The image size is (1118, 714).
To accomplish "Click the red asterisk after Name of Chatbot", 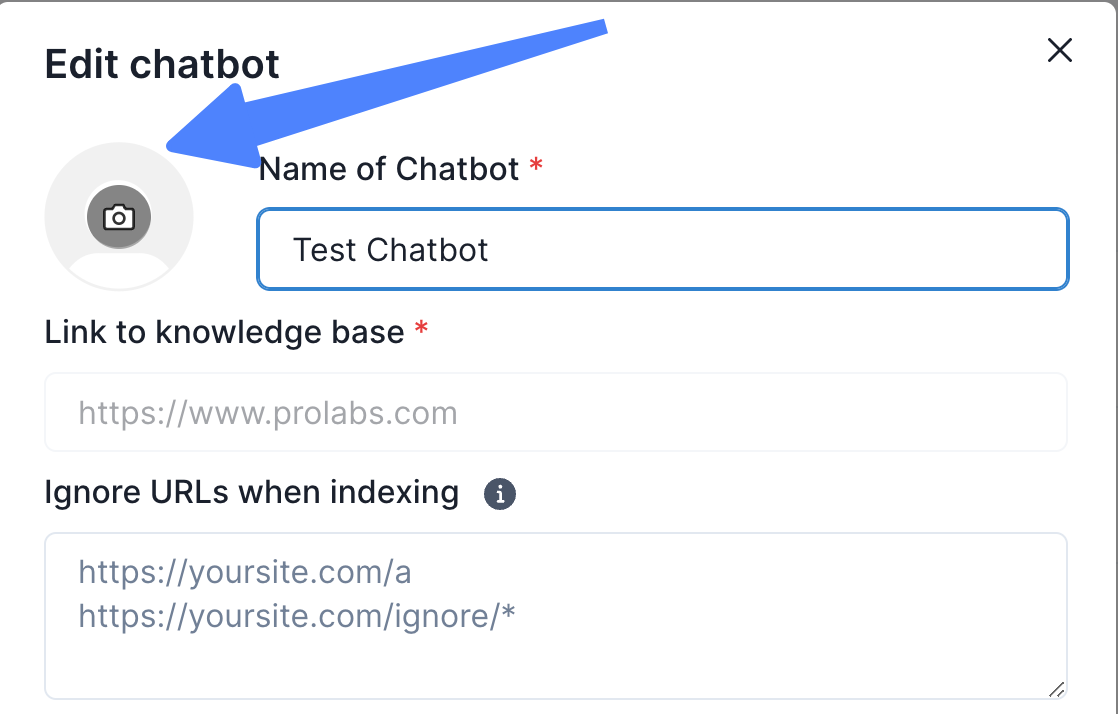I will click(536, 167).
